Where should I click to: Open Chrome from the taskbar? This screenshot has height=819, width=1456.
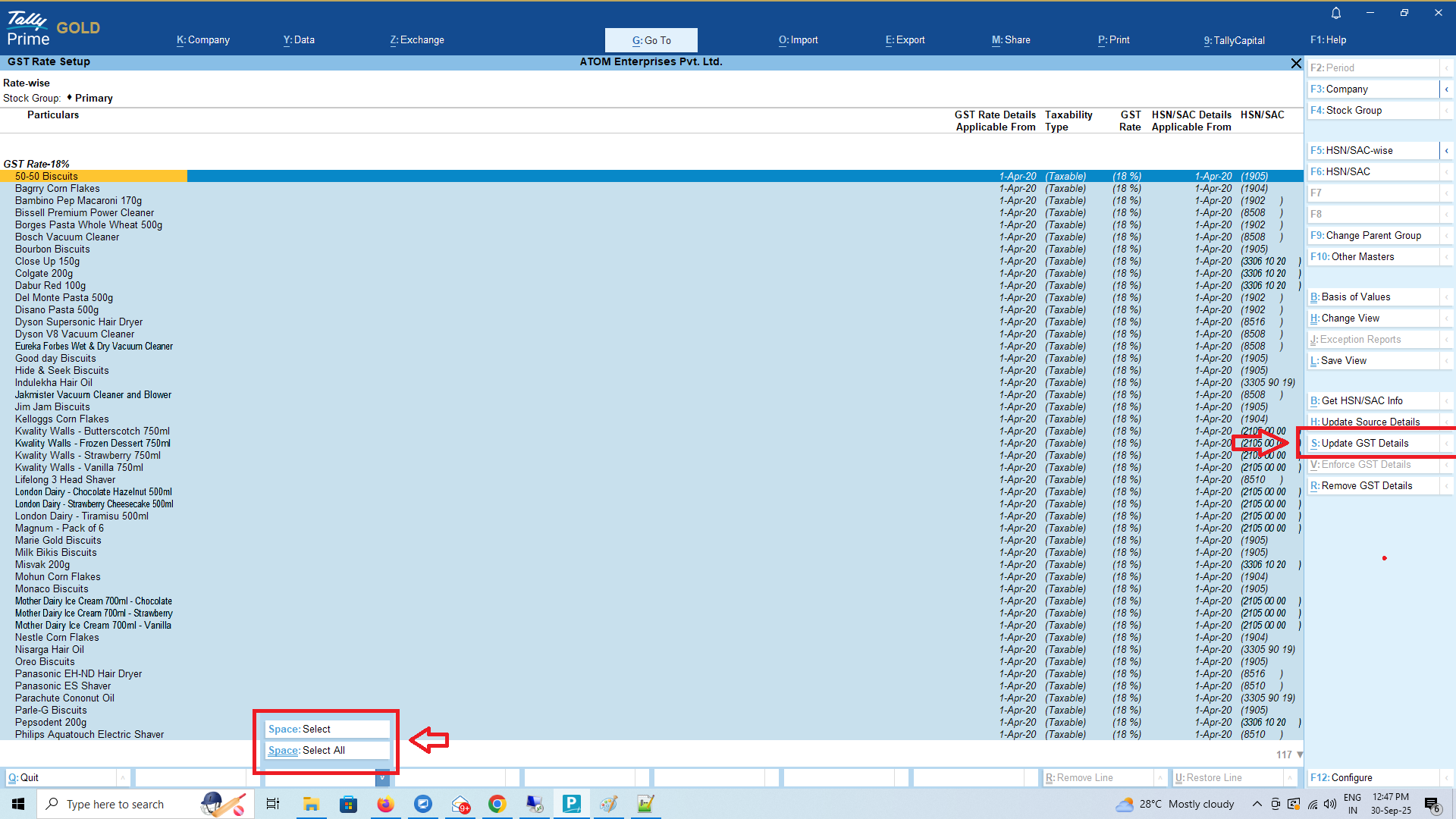497,804
